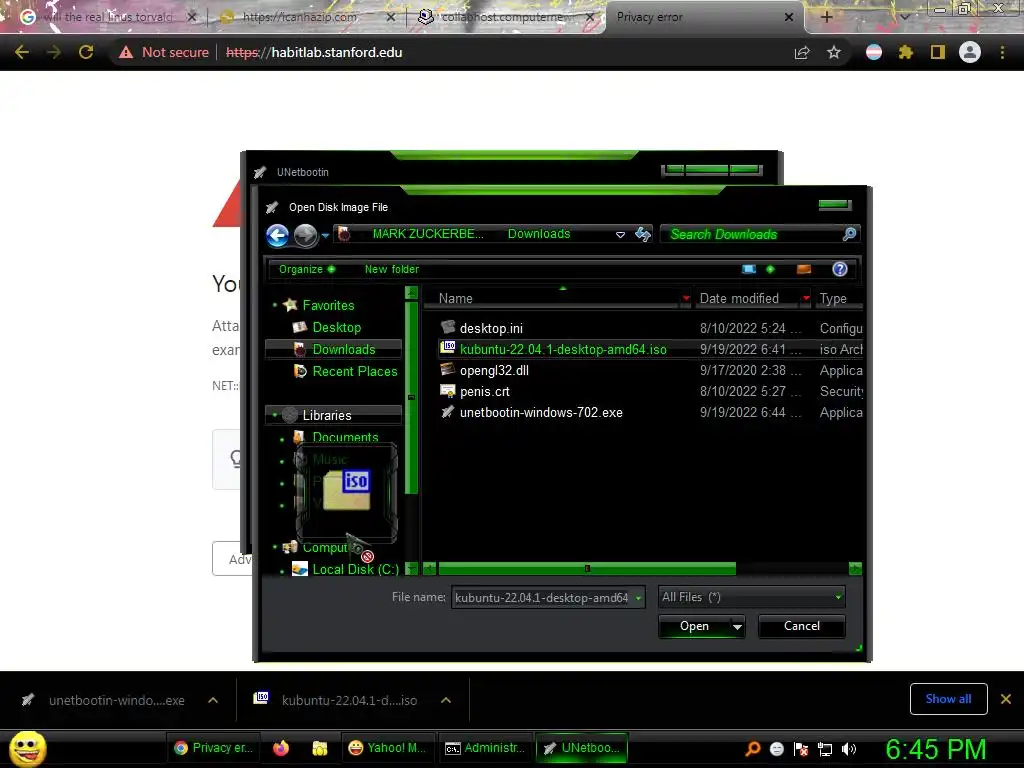Collapse the Favorites tree node
Screen dimensions: 1024x768
(275, 305)
